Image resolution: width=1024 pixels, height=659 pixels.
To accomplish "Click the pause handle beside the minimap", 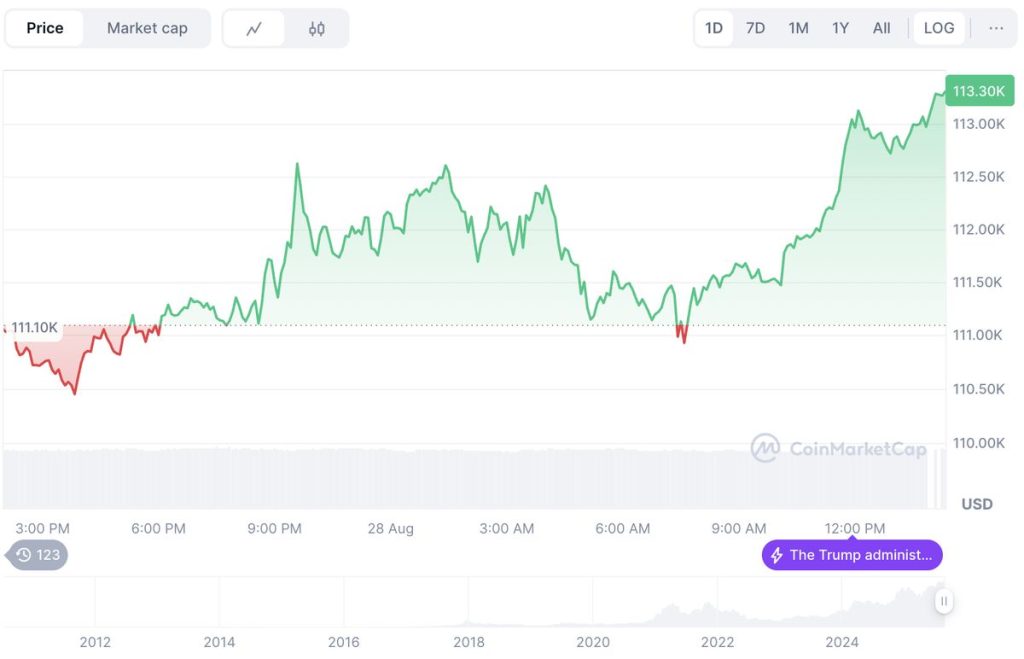I will (x=943, y=601).
